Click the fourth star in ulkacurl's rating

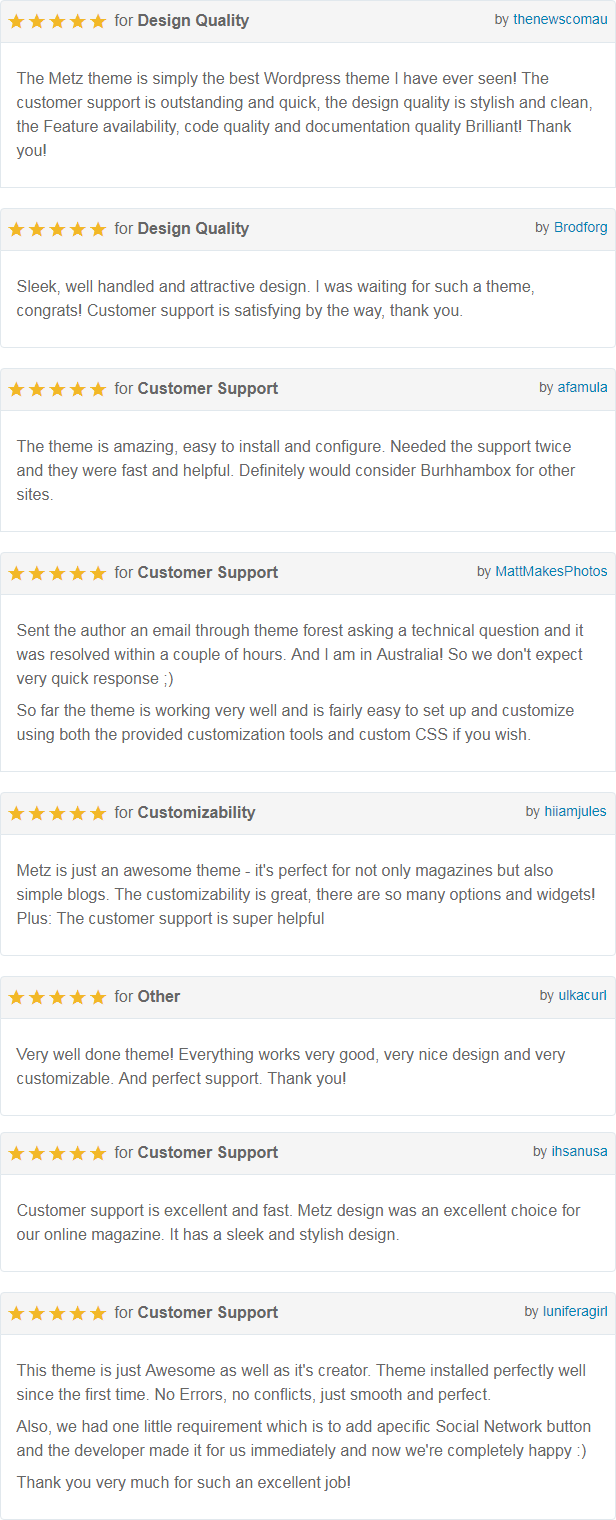77,996
